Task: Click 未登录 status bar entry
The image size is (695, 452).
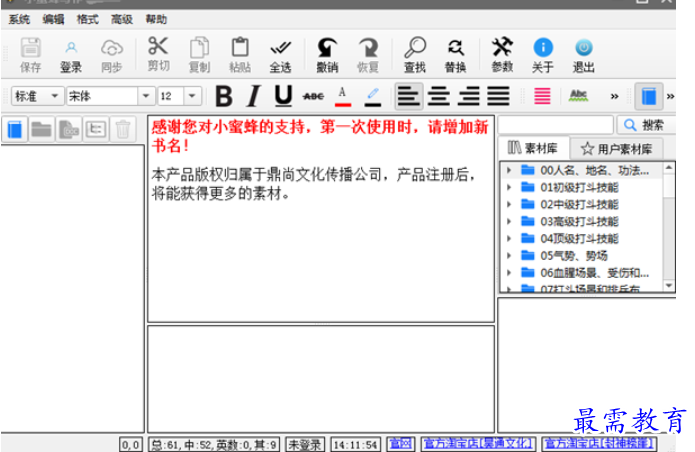Action: click(x=305, y=444)
